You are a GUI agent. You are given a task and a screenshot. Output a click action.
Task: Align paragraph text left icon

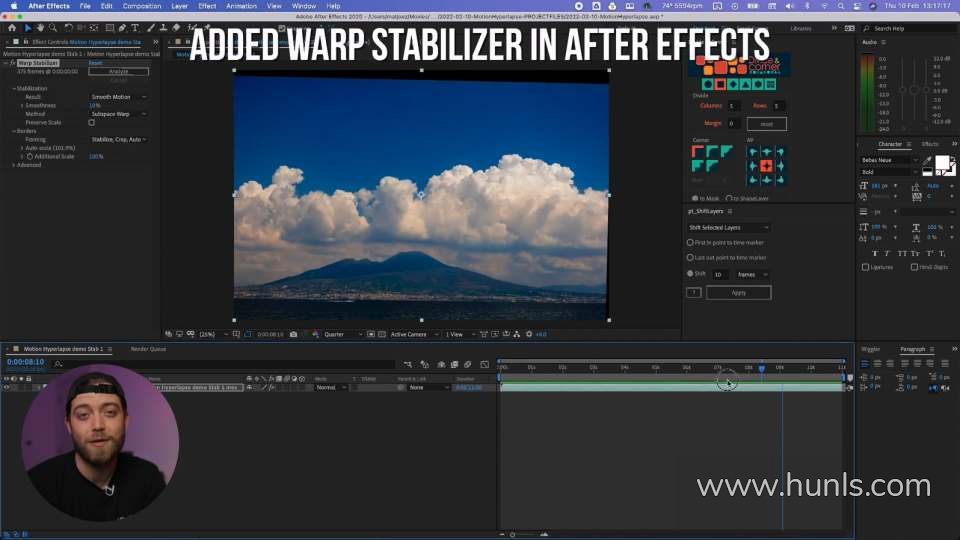click(x=864, y=364)
